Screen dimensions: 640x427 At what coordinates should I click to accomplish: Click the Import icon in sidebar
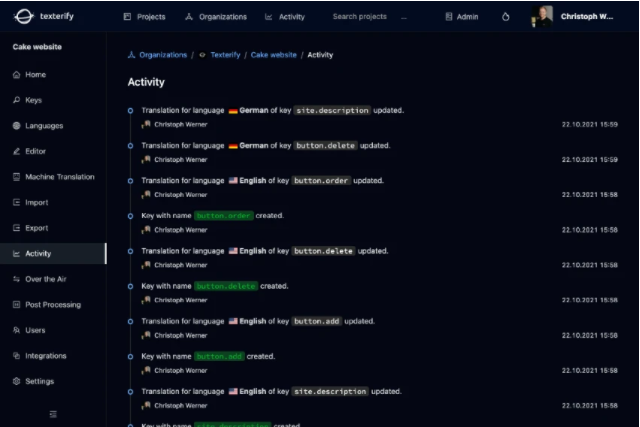coord(16,202)
